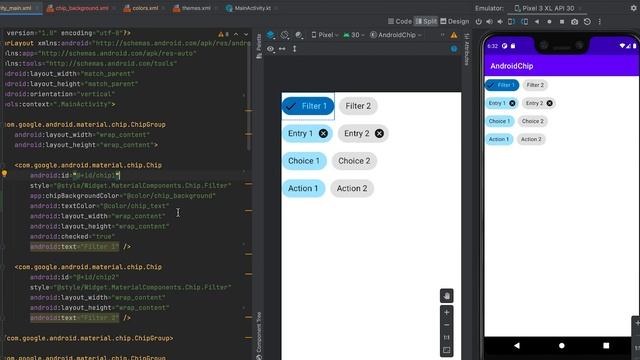Tap emulator navigation bar Home button
640x360 pixels.
coord(562,346)
